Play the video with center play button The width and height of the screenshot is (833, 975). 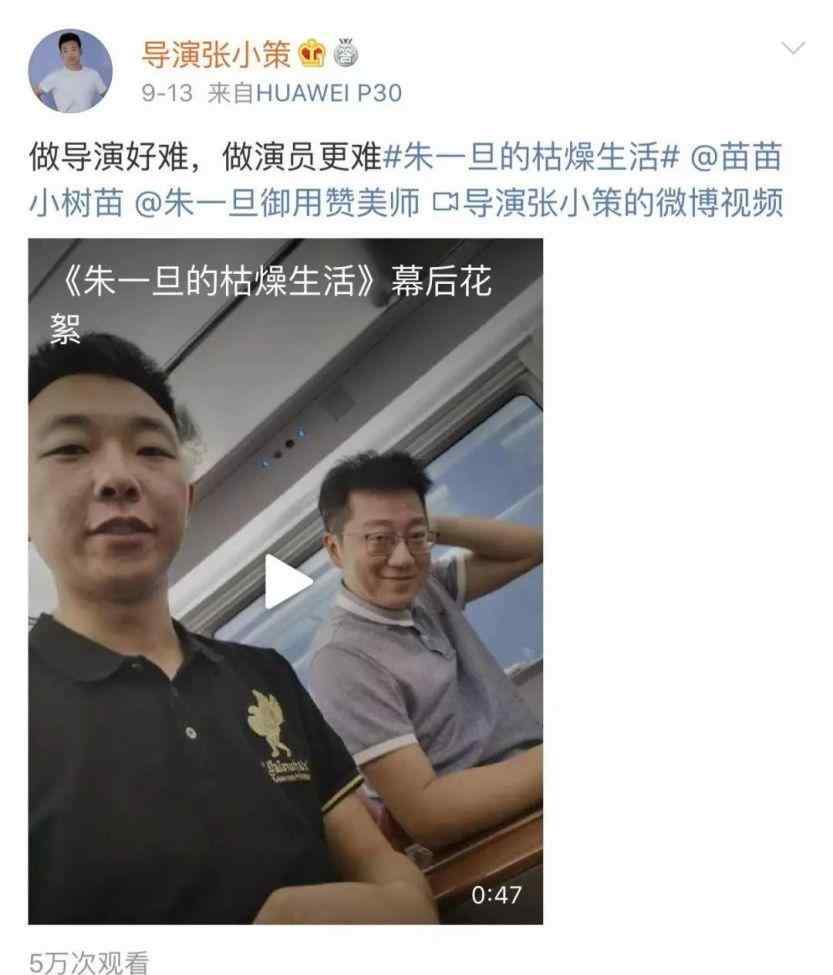(288, 581)
